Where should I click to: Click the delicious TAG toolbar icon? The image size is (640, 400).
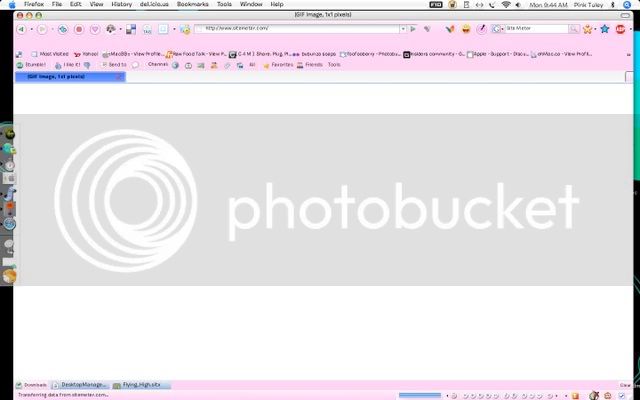point(147,29)
